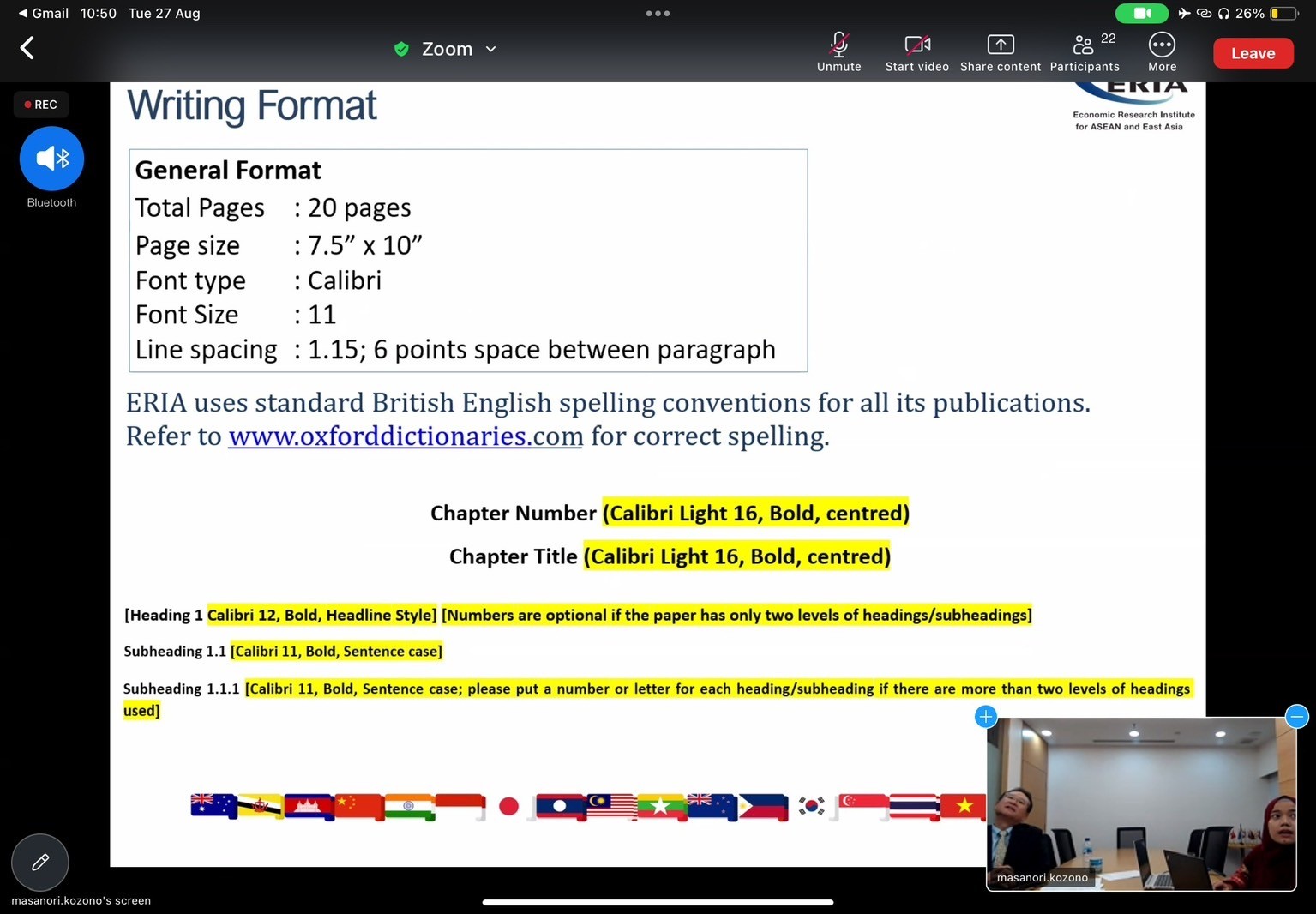The image size is (1316, 914).
Task: Tap the Share content icon
Action: pyautogui.click(x=1000, y=52)
